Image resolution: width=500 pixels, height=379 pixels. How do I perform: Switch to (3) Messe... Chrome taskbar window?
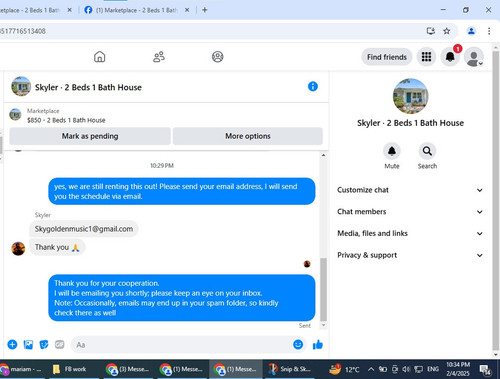[127, 369]
